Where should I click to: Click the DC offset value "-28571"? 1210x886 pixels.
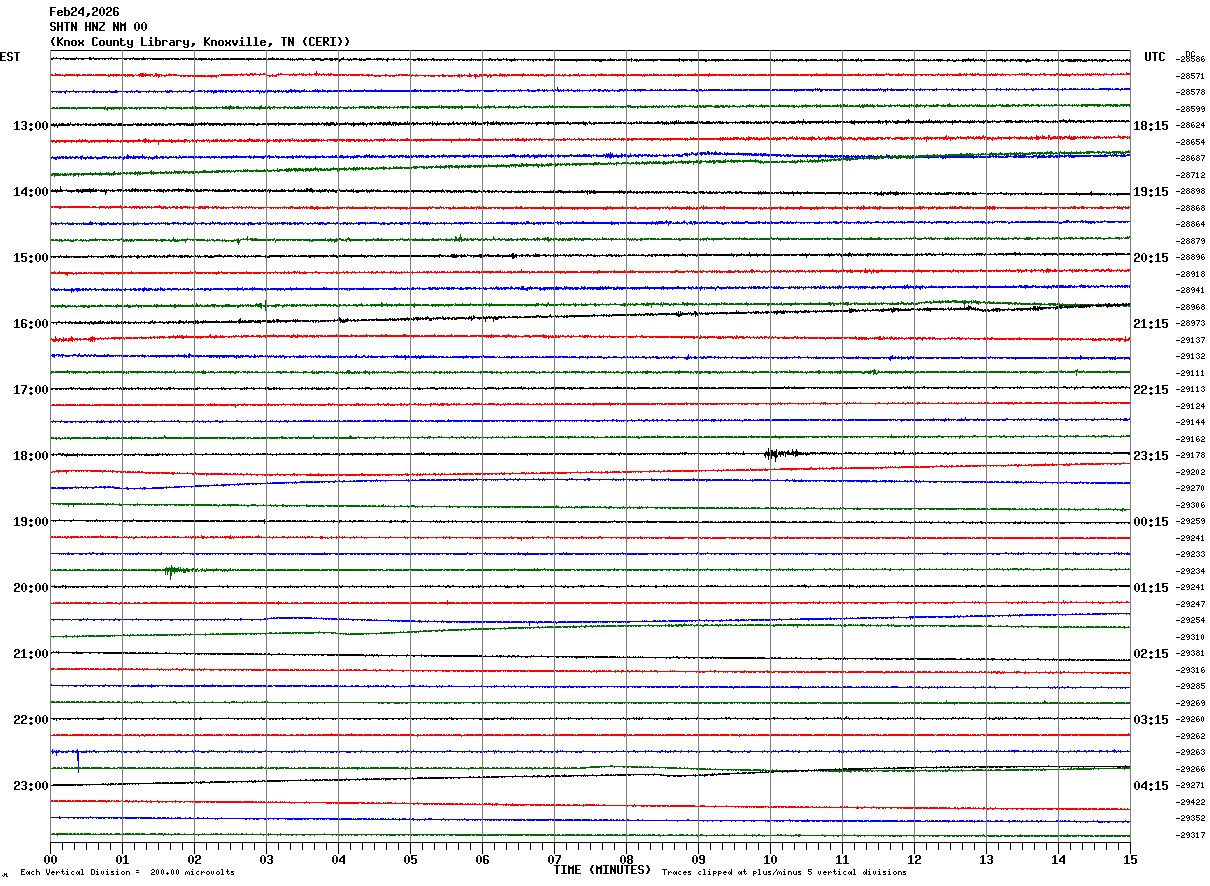click(x=1191, y=76)
